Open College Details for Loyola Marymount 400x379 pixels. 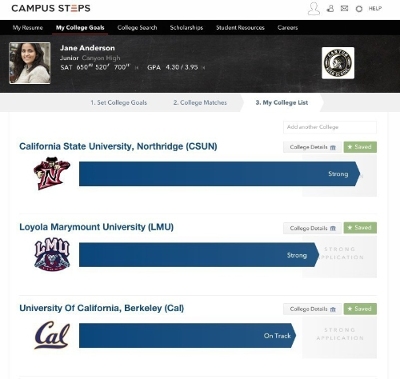312,228
